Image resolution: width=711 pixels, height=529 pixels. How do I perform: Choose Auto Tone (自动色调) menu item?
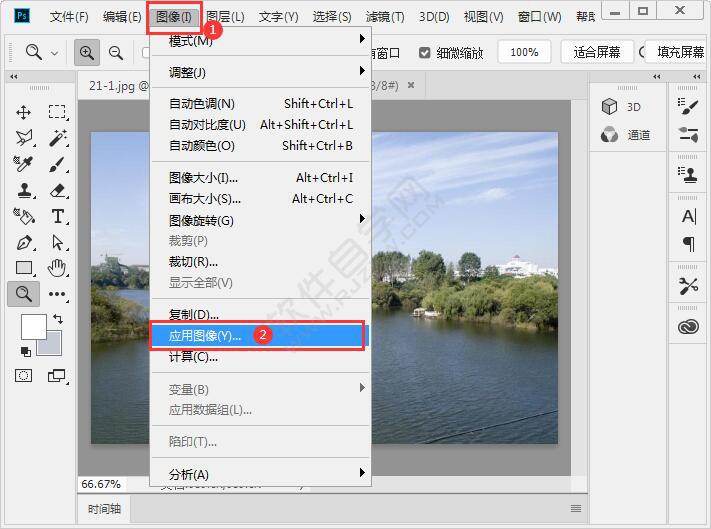coord(260,104)
